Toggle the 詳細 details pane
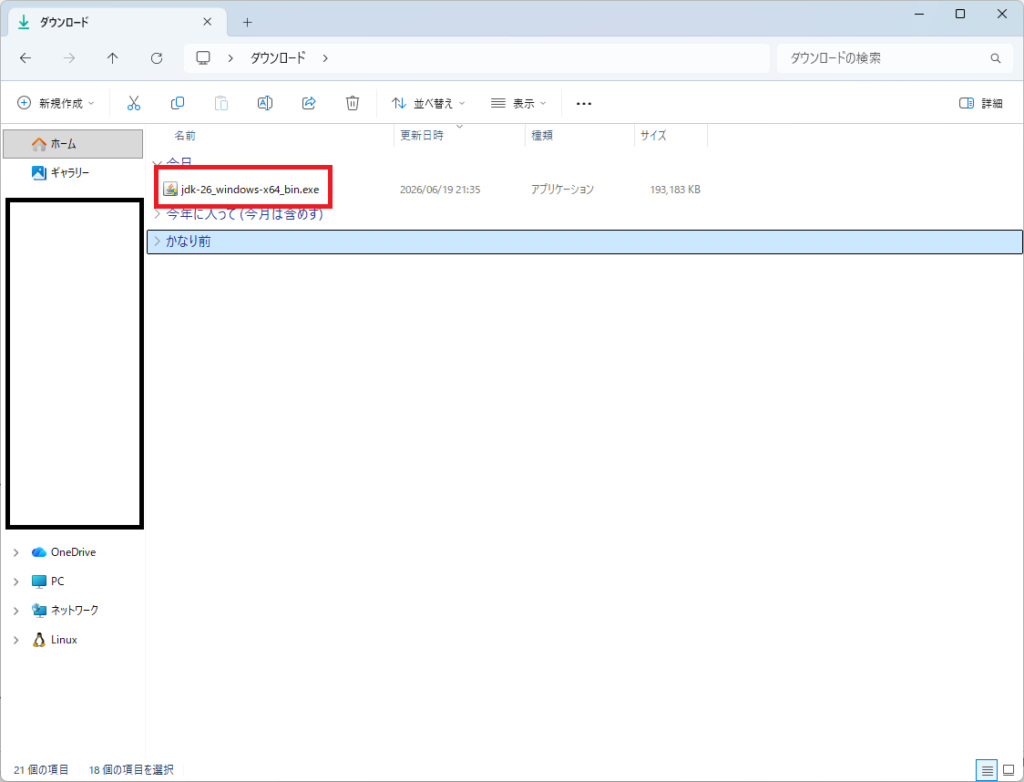Viewport: 1024px width, 782px height. pyautogui.click(x=981, y=103)
